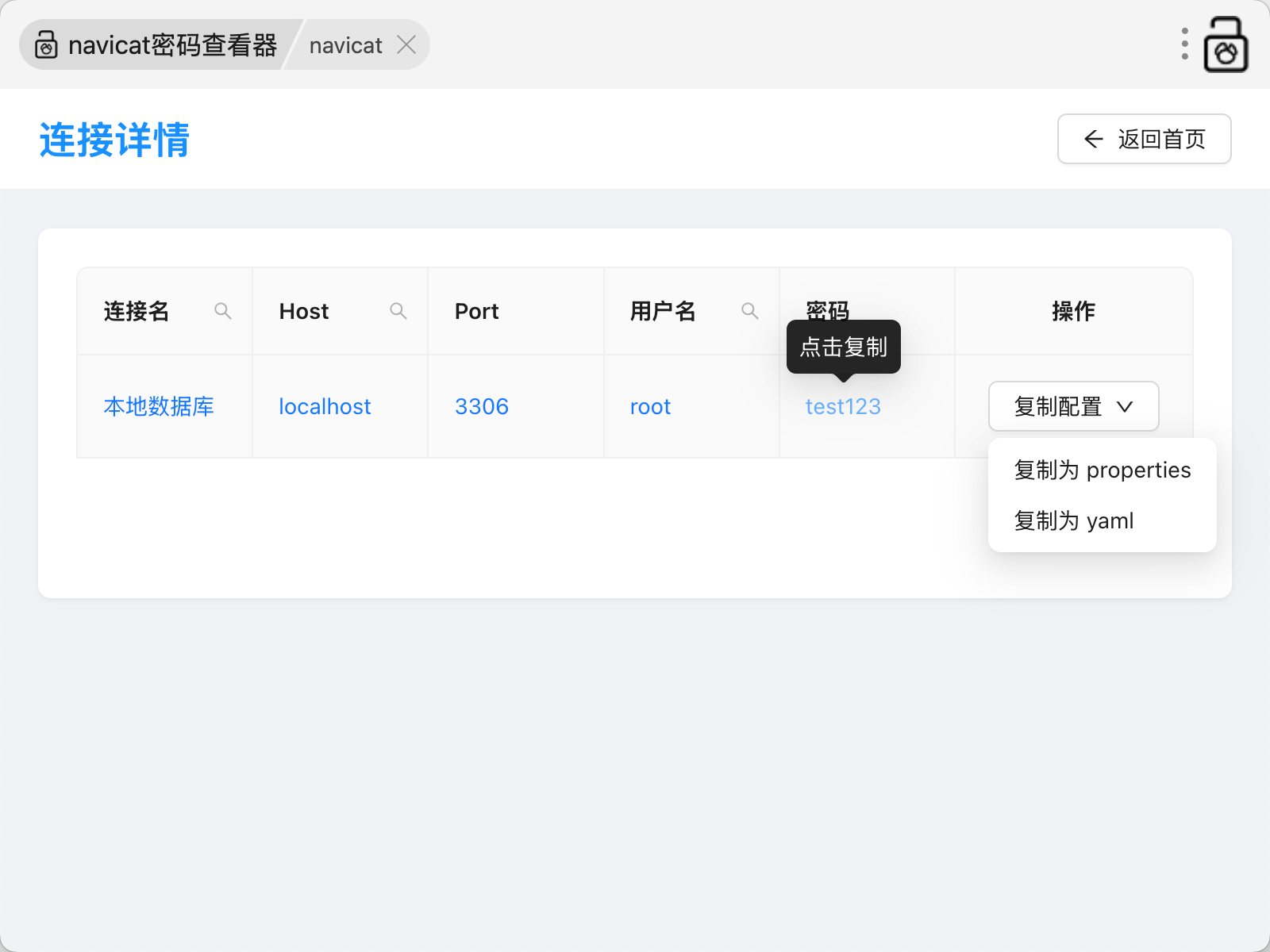Copy the connection name 本地数据库

(159, 406)
